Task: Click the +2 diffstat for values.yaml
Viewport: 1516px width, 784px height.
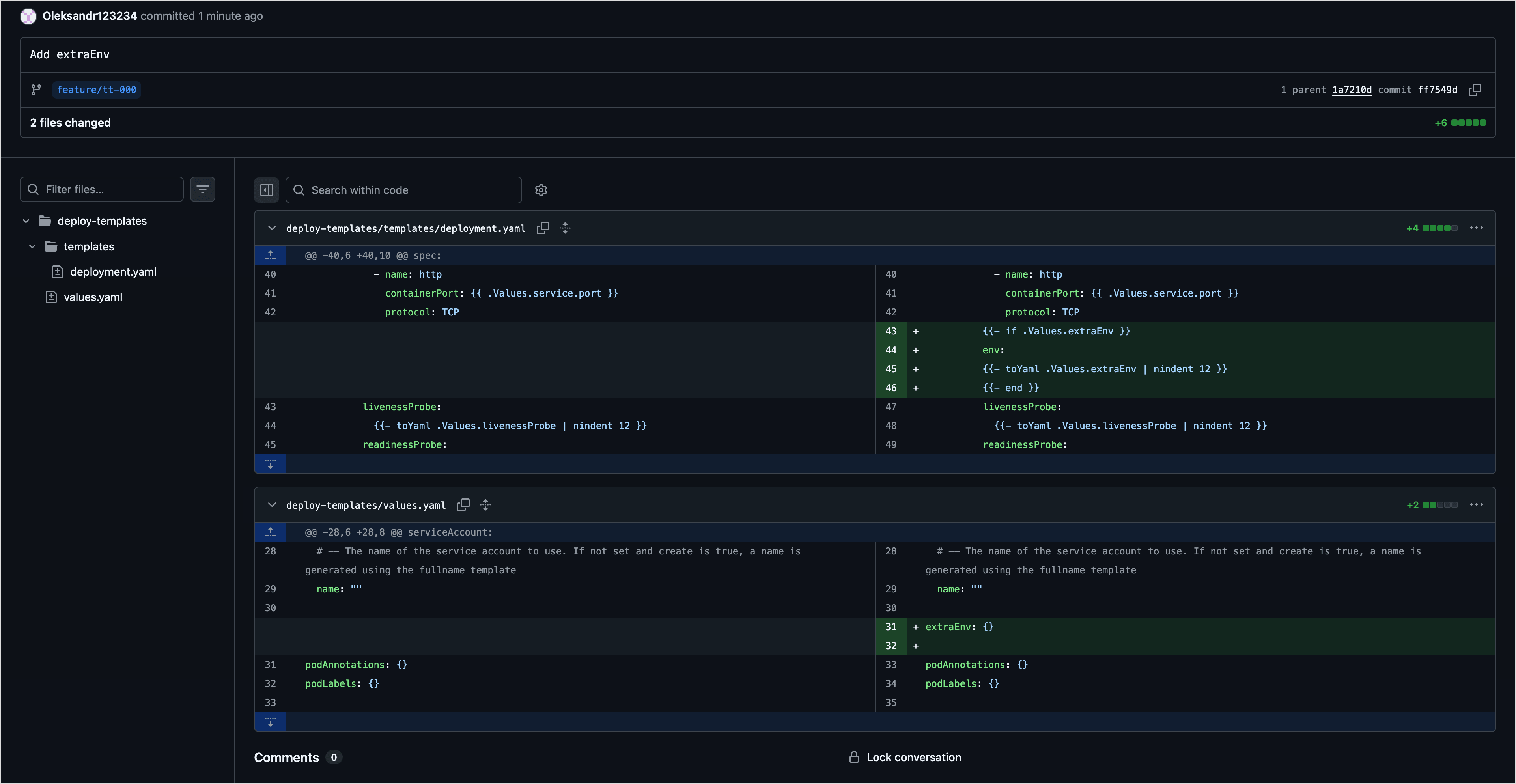Action: (1432, 505)
